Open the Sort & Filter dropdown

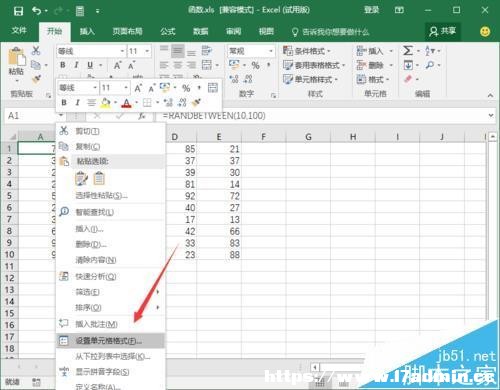click(433, 51)
